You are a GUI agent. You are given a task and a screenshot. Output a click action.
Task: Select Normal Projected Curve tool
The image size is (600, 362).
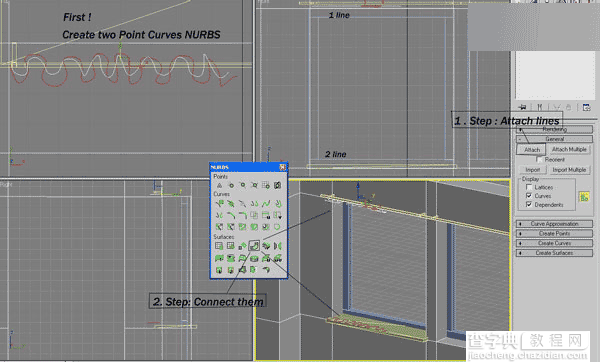click(x=219, y=227)
